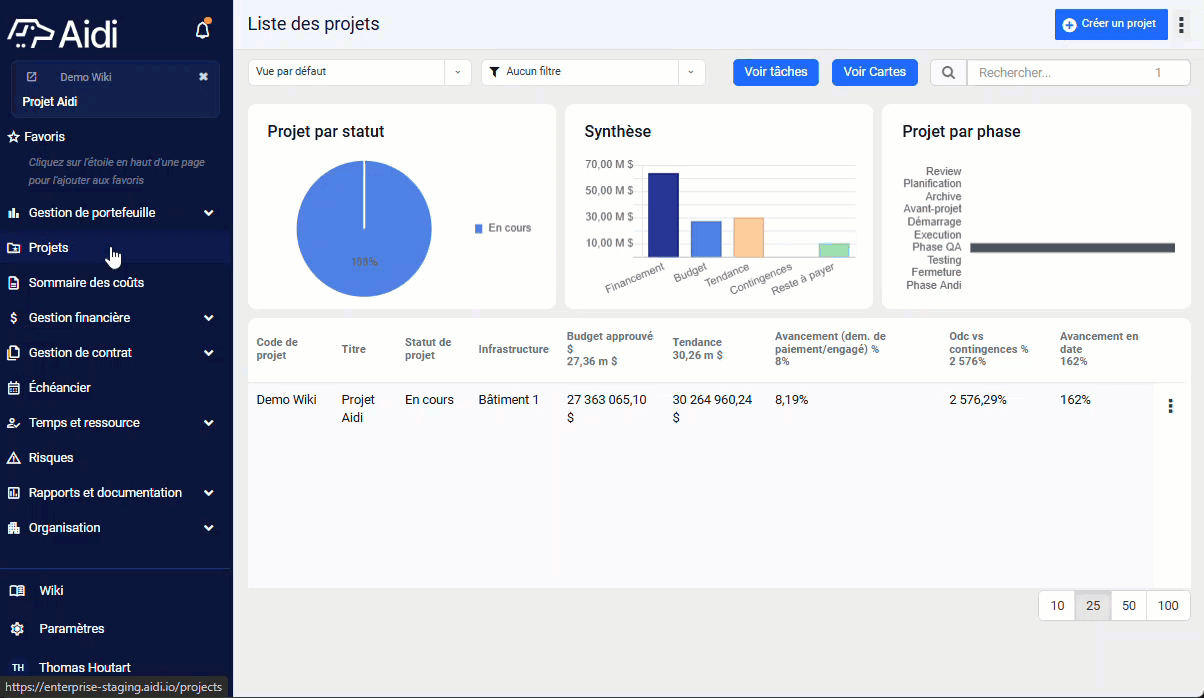Set page size to 100
The width and height of the screenshot is (1204, 698).
tap(1168, 606)
